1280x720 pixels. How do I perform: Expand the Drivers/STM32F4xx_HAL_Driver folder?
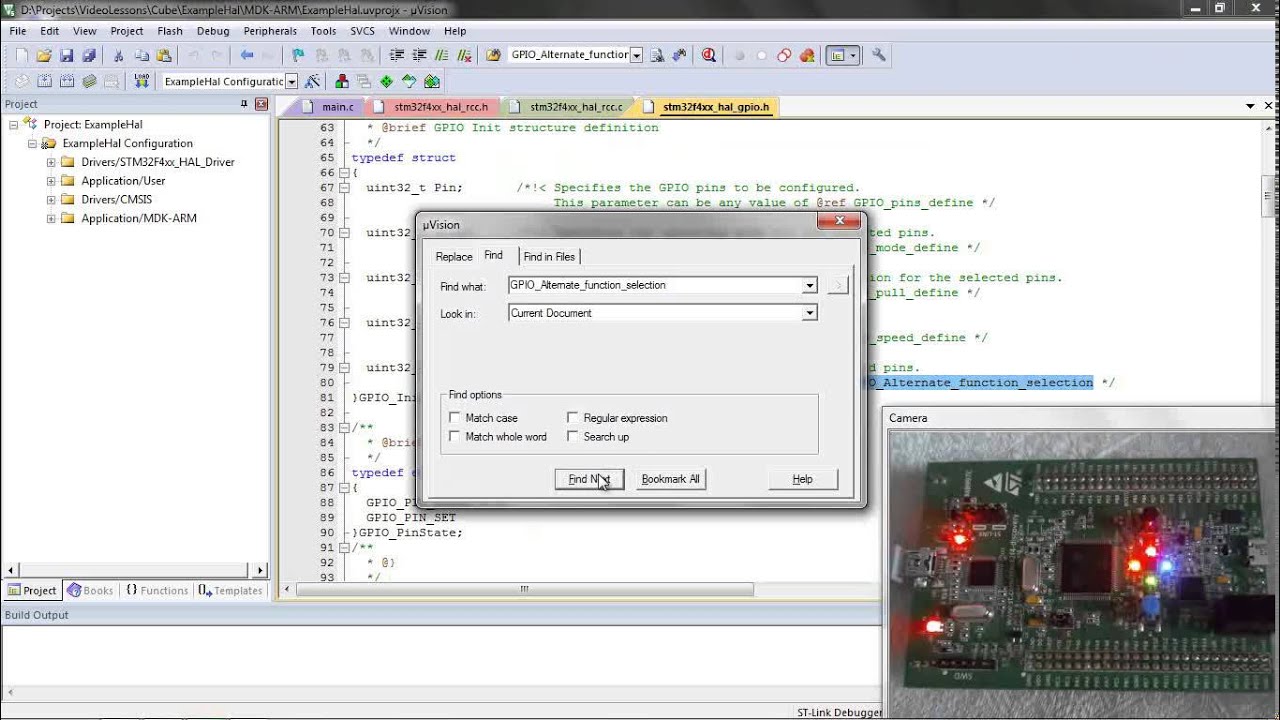tap(51, 162)
